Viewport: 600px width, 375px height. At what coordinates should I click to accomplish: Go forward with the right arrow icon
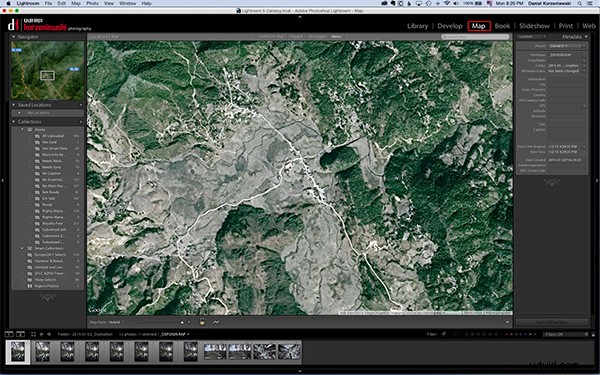49,334
